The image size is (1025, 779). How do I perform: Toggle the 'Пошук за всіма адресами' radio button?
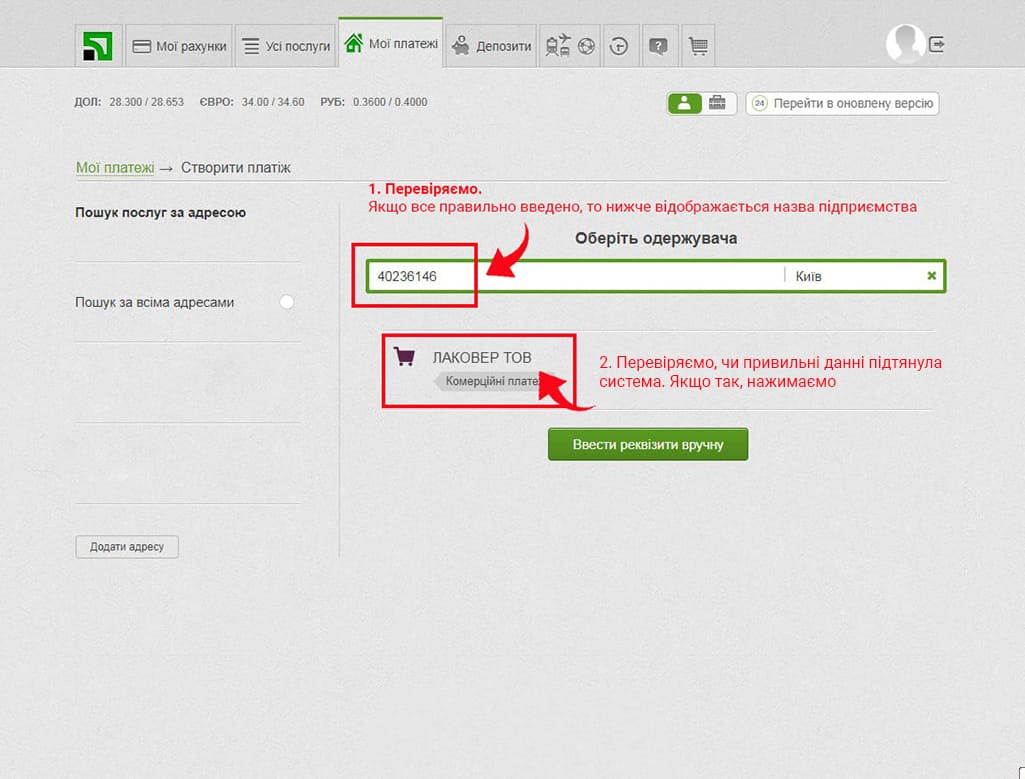coord(287,302)
